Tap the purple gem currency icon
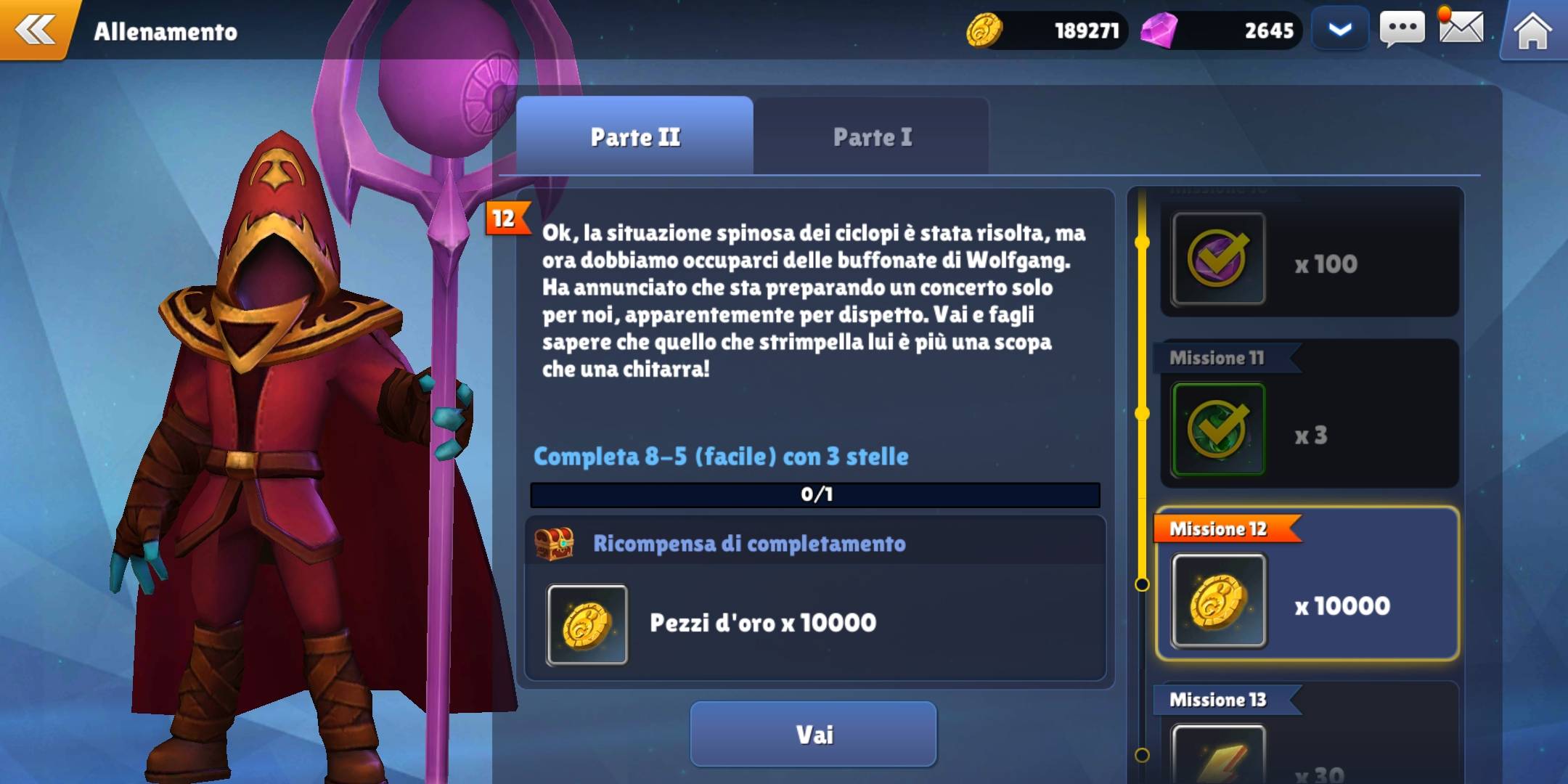Image resolution: width=1568 pixels, height=784 pixels. [x=1159, y=30]
